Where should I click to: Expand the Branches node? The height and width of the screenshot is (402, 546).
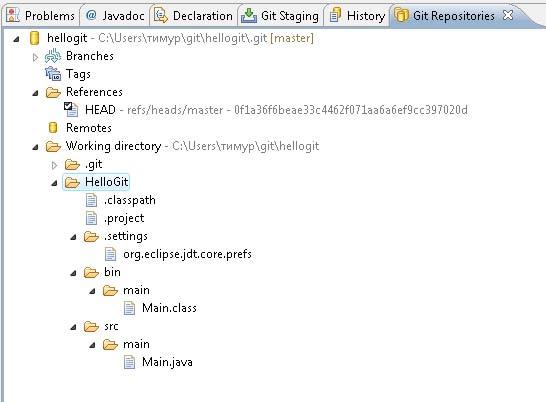coord(35,57)
